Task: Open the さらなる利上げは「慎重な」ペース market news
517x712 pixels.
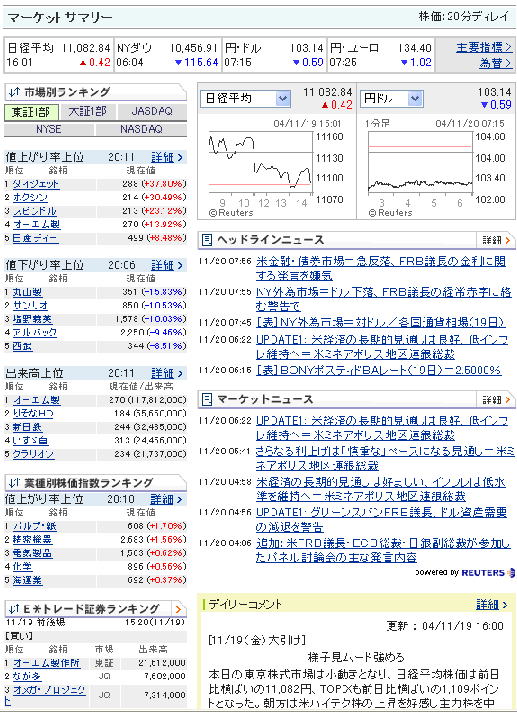Action: click(x=385, y=458)
